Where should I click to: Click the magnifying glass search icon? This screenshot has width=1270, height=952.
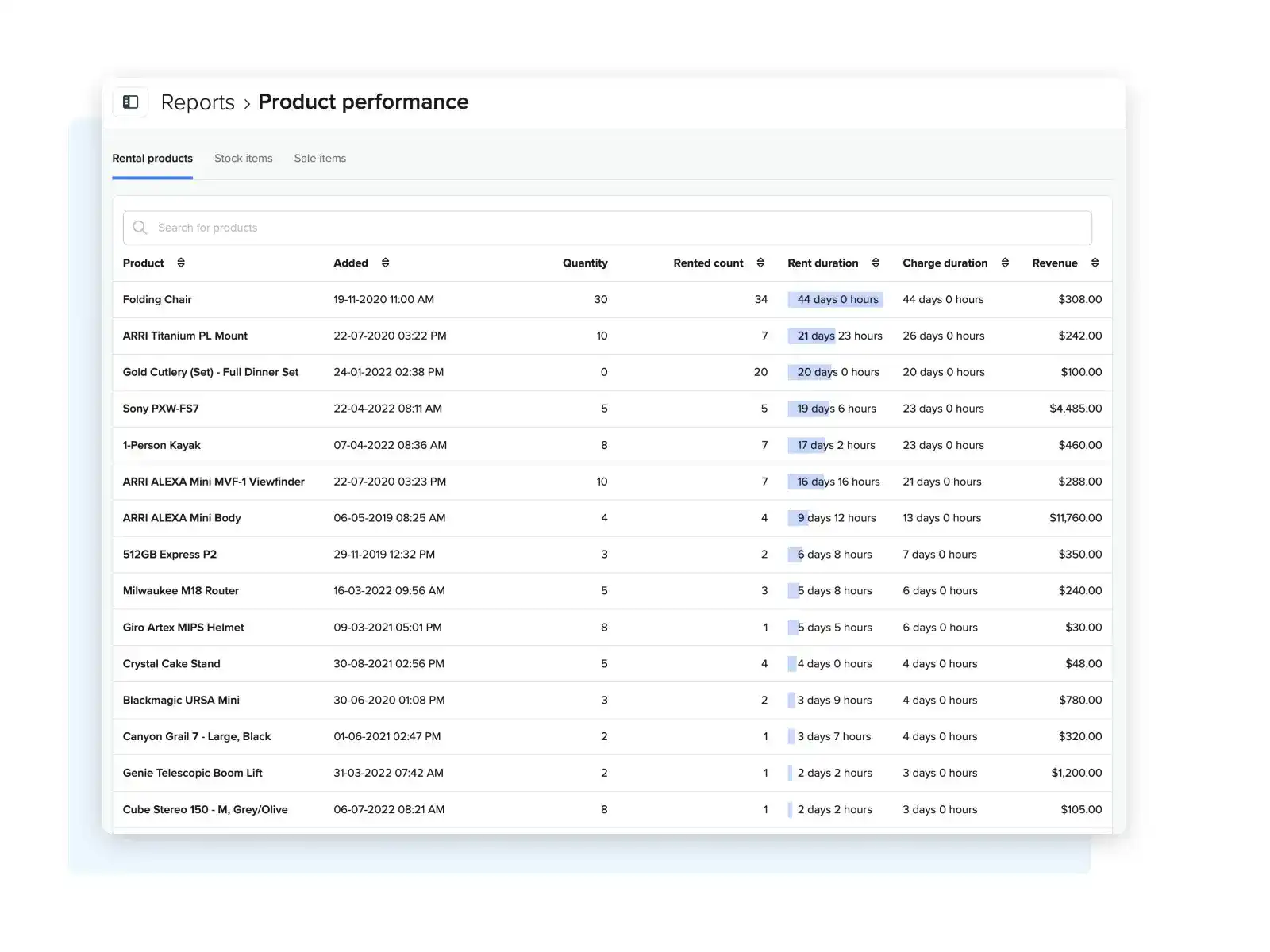click(x=140, y=228)
